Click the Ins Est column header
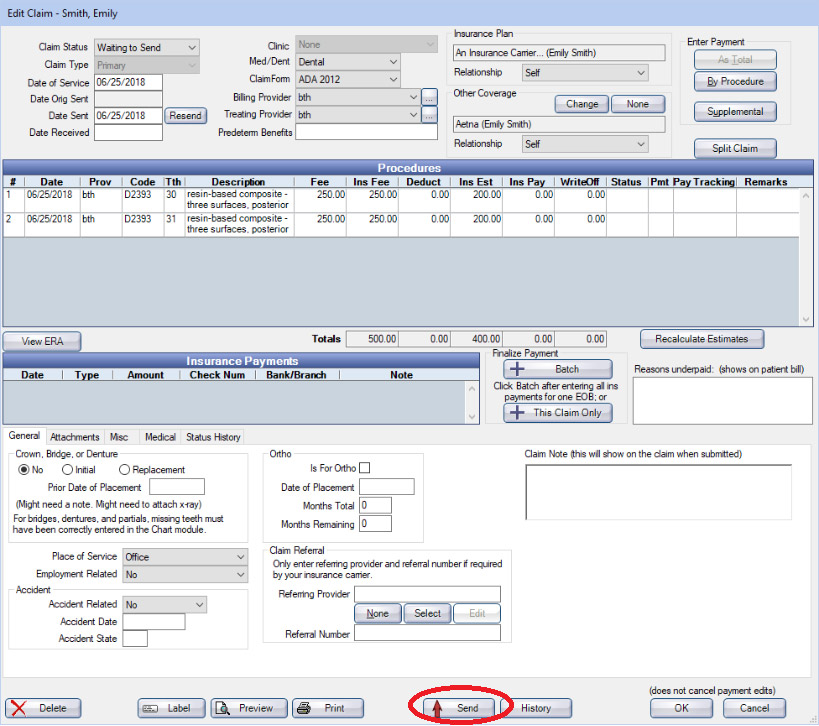 pyautogui.click(x=476, y=182)
